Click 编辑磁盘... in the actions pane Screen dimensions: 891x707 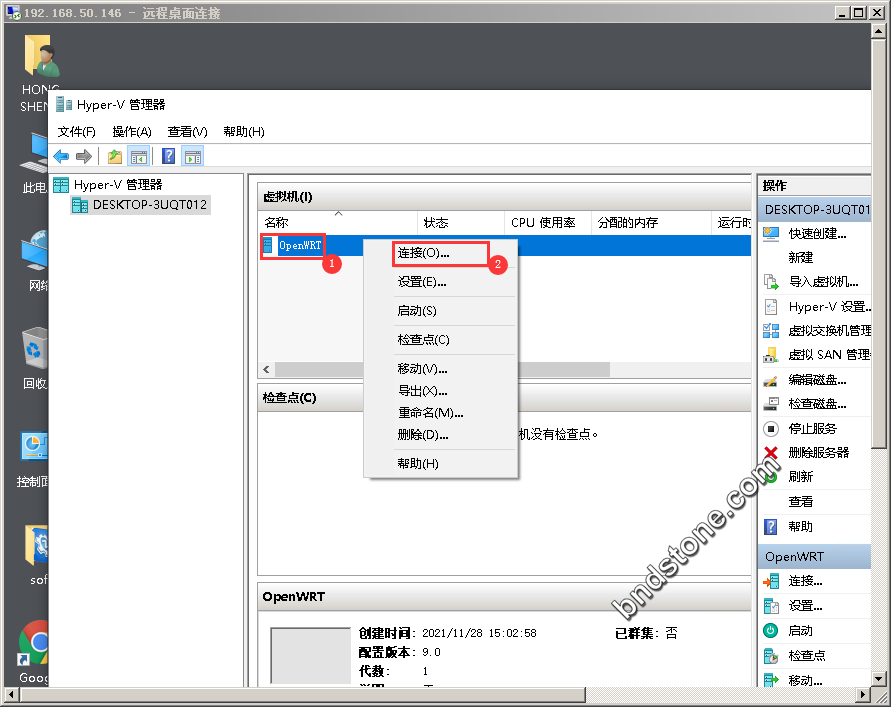coord(817,380)
